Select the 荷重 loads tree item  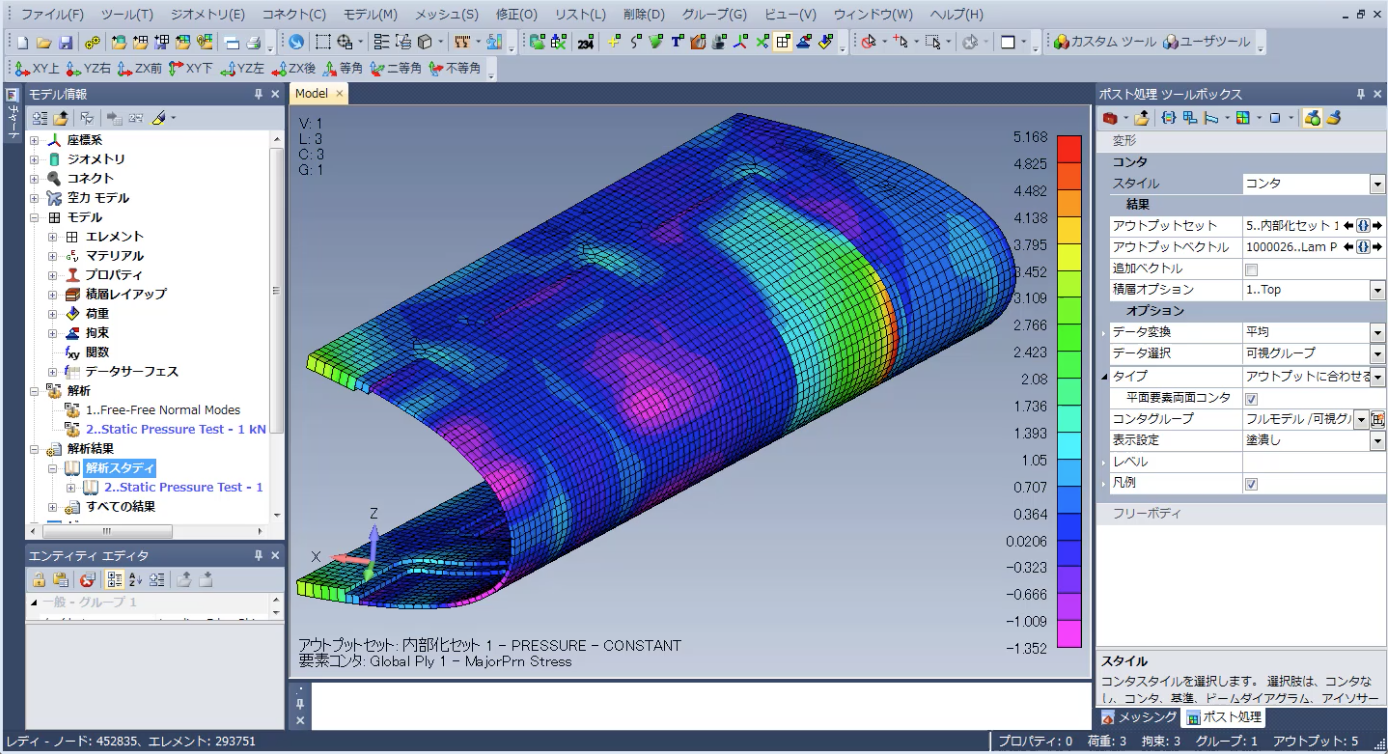pyautogui.click(x=97, y=314)
